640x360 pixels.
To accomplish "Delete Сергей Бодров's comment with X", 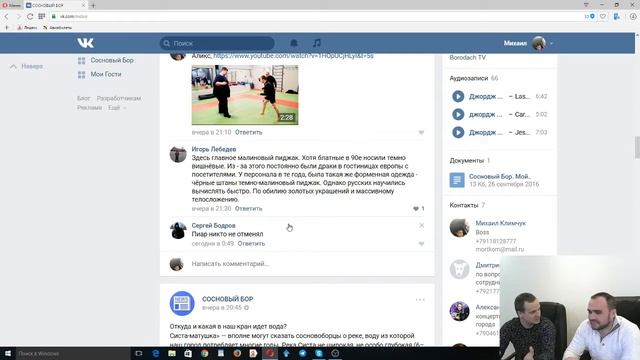I will click(x=421, y=225).
